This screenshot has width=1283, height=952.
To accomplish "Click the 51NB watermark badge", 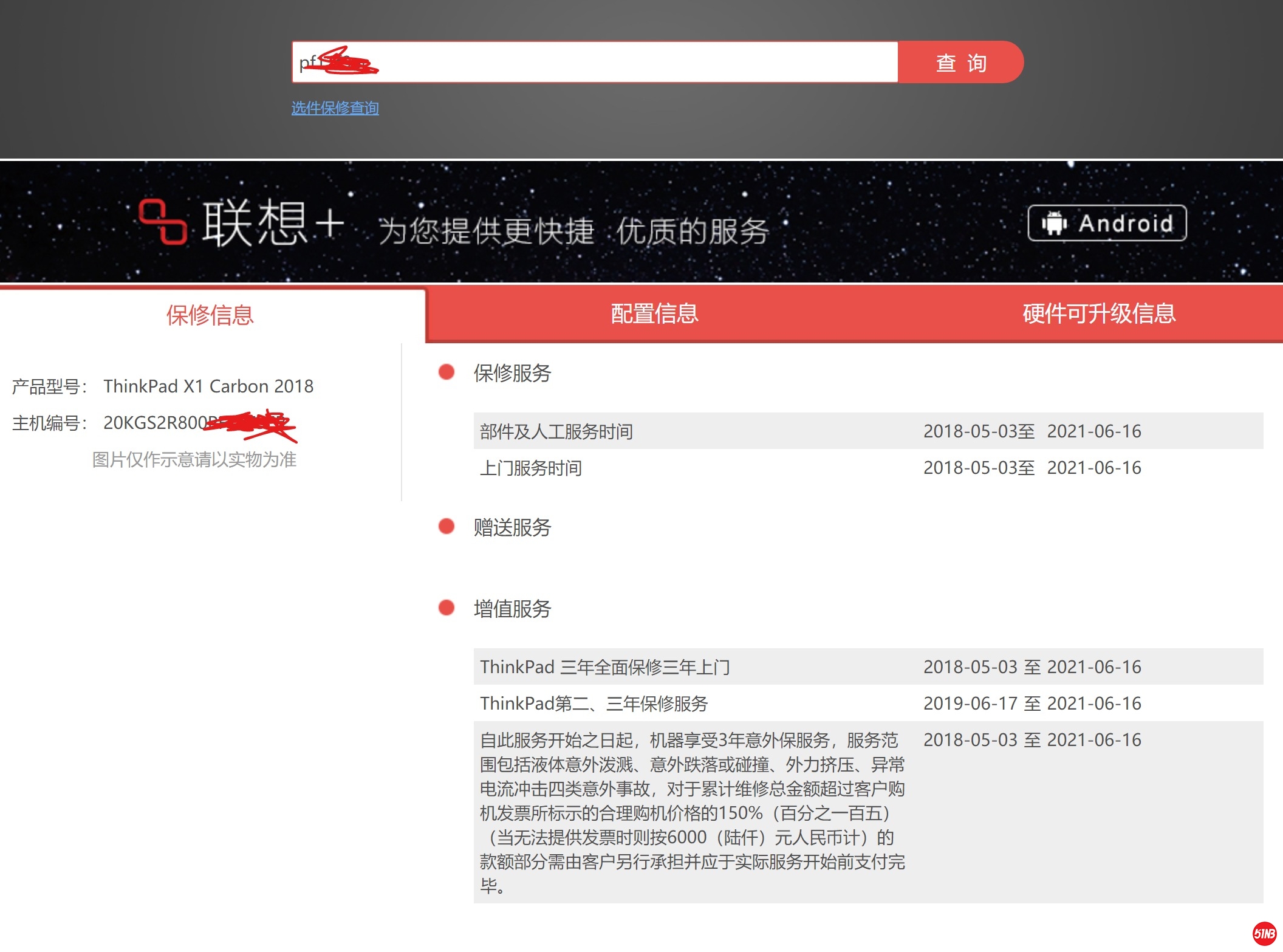I will coord(1264,933).
